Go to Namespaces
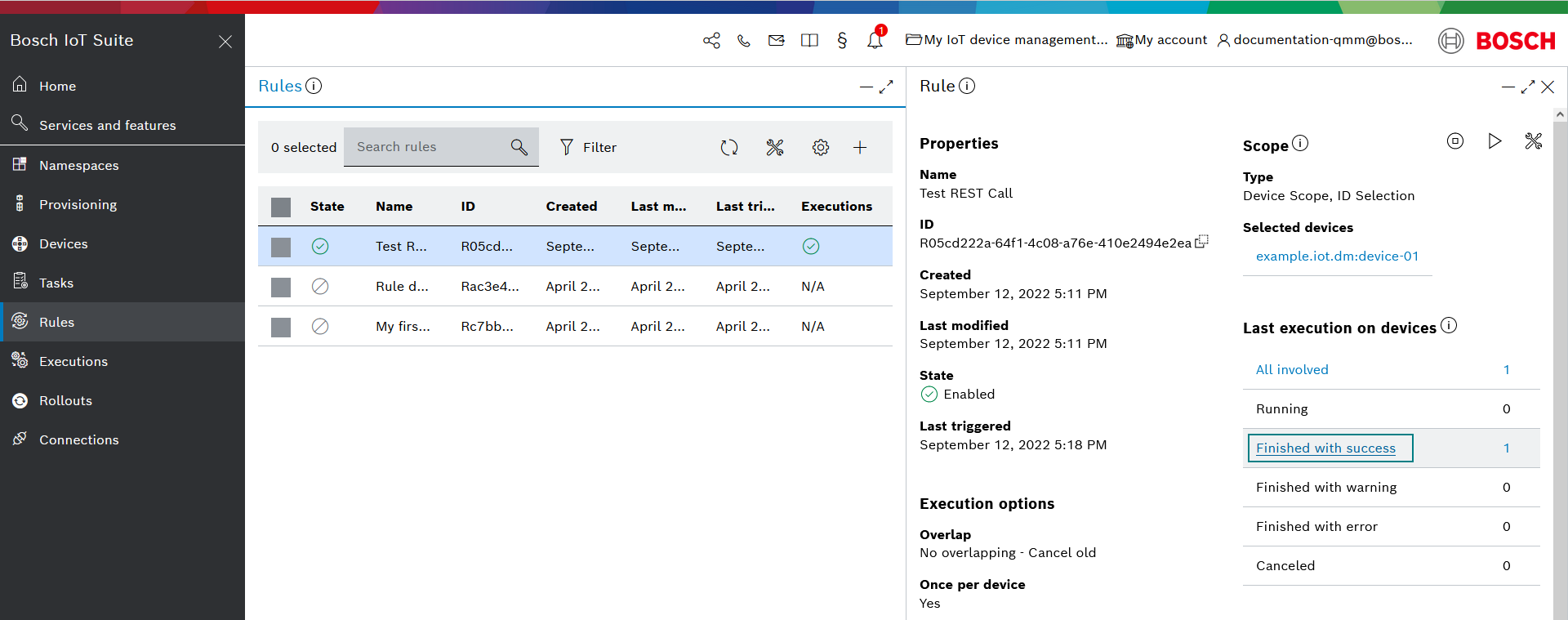This screenshot has width=1568, height=620. coord(122,165)
